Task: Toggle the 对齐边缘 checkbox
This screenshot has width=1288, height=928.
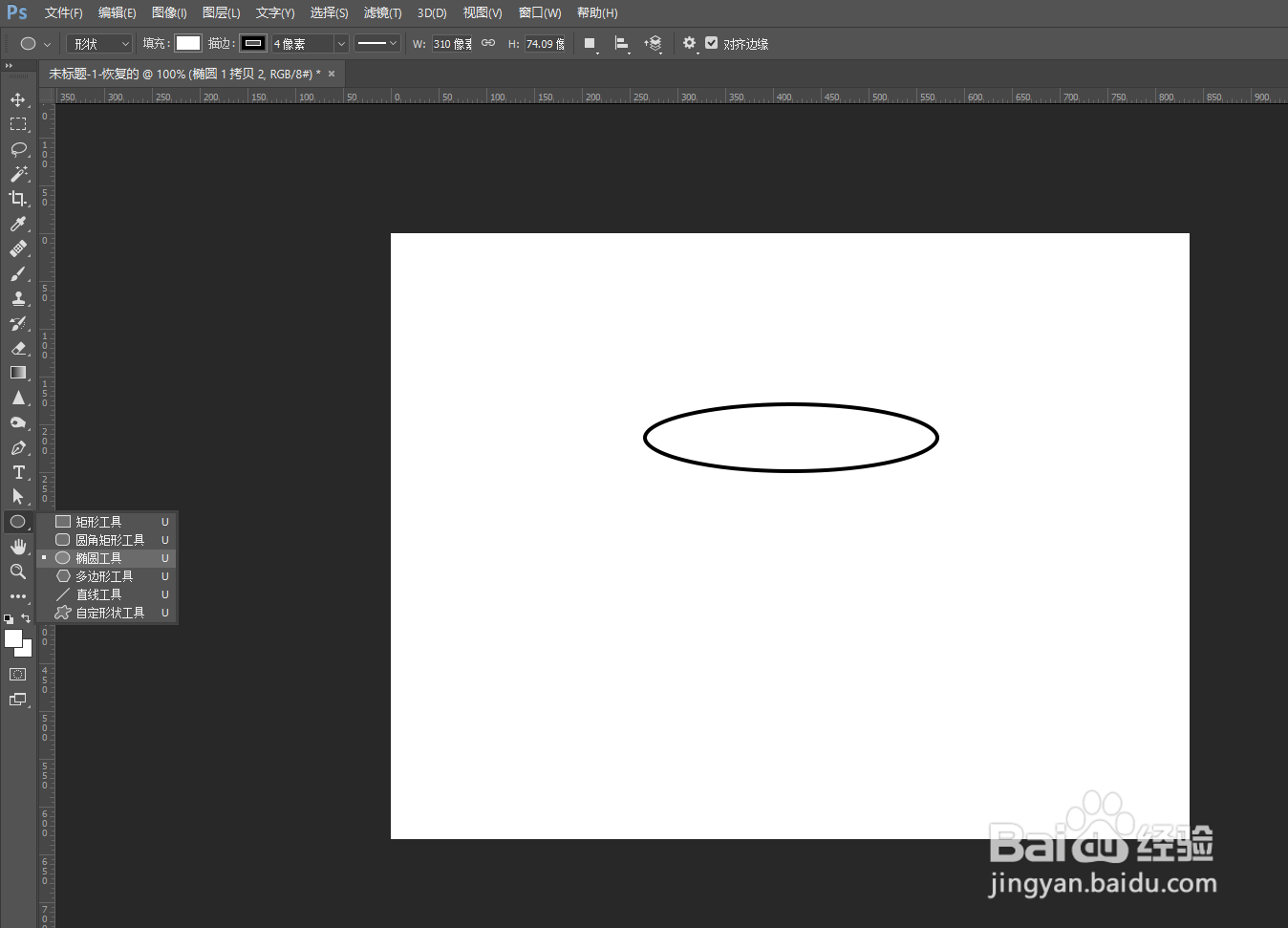Action: tap(711, 43)
